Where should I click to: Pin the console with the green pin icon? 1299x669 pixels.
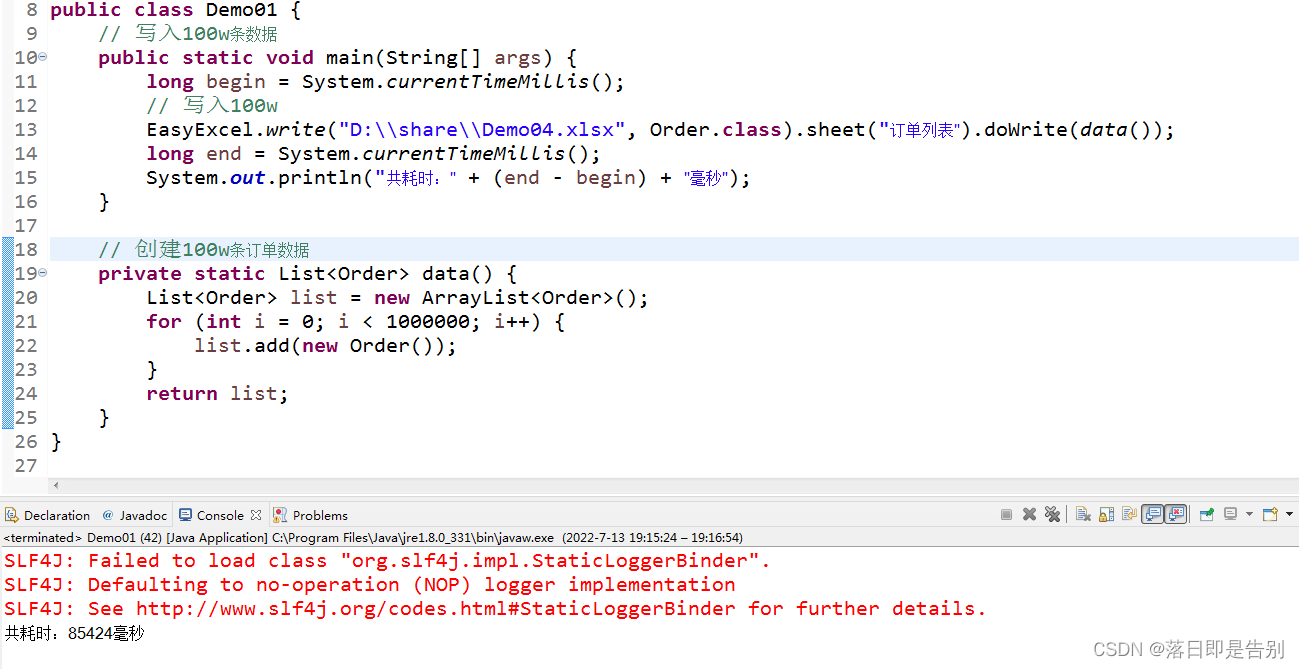point(1206,514)
